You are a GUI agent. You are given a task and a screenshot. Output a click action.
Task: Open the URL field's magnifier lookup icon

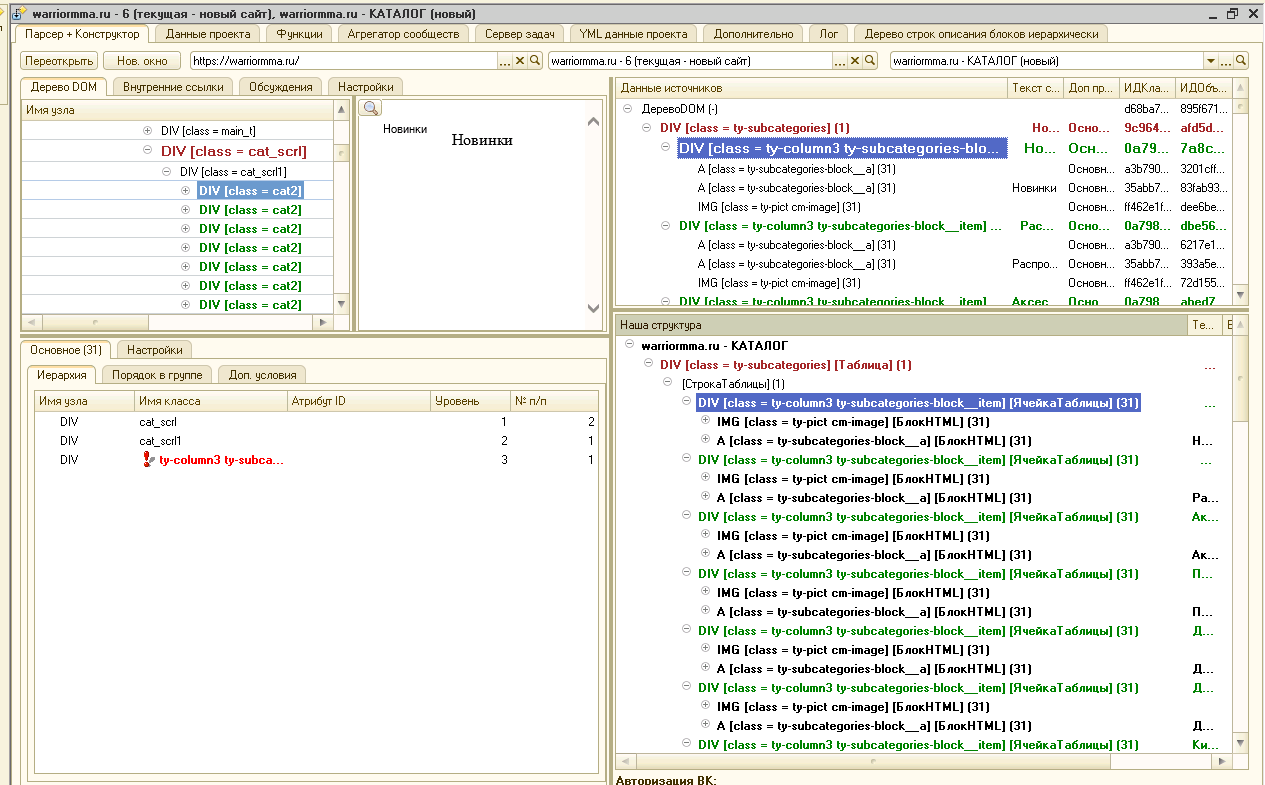point(535,61)
